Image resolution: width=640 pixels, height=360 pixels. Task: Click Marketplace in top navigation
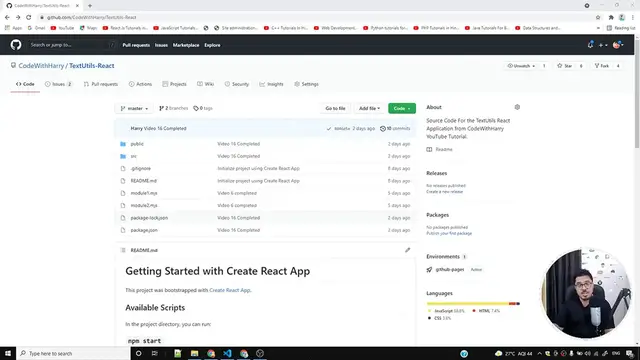pyautogui.click(x=186, y=45)
